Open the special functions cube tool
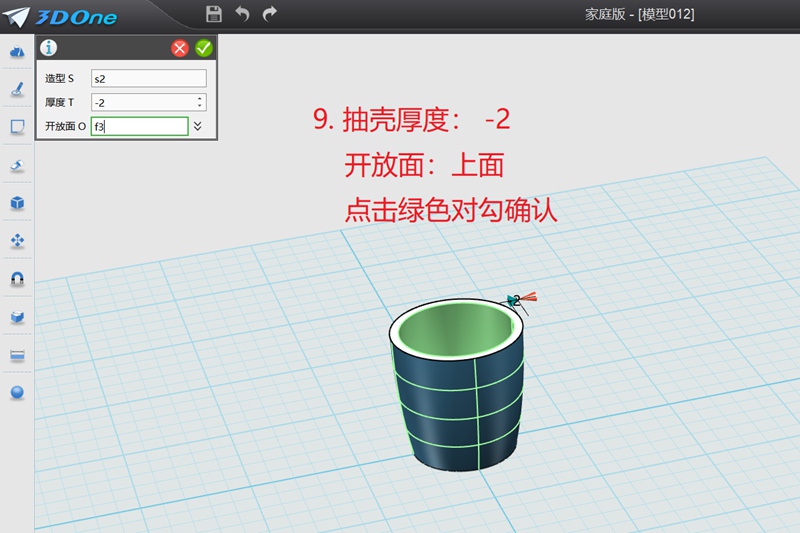The image size is (800, 533). 17,202
